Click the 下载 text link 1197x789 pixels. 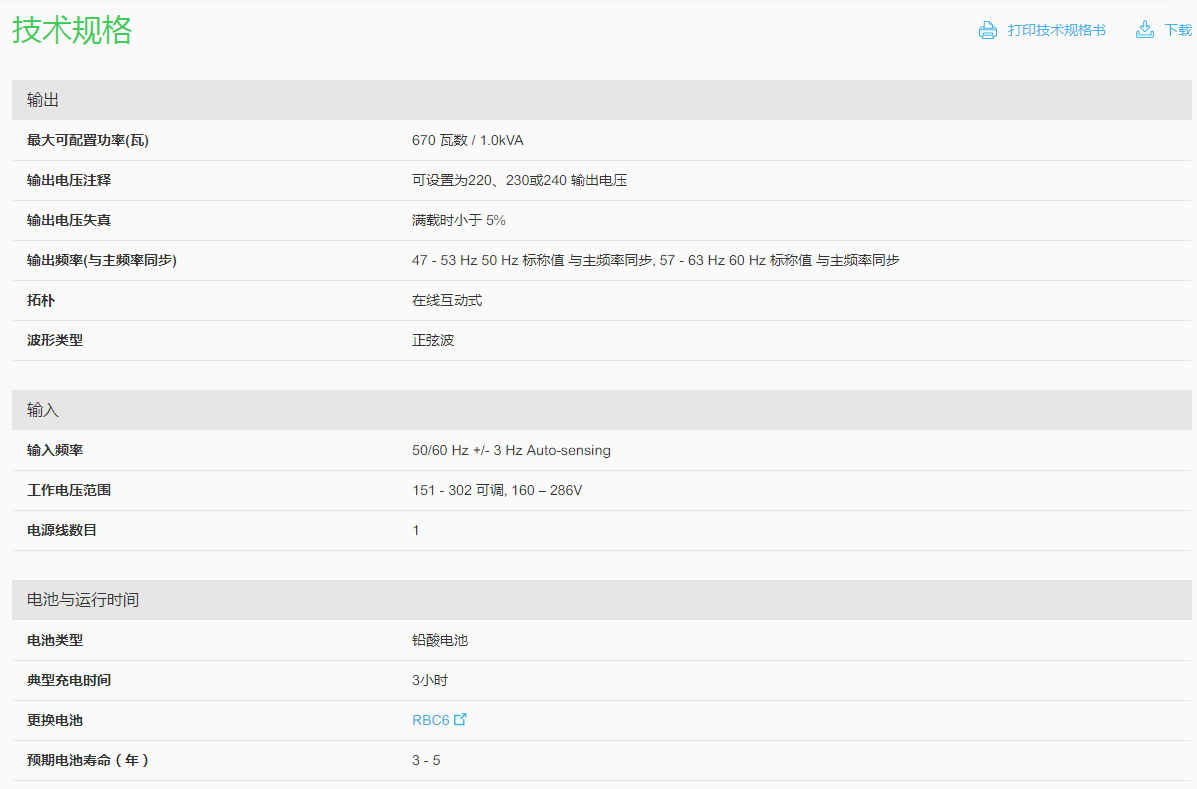pyautogui.click(x=1178, y=30)
